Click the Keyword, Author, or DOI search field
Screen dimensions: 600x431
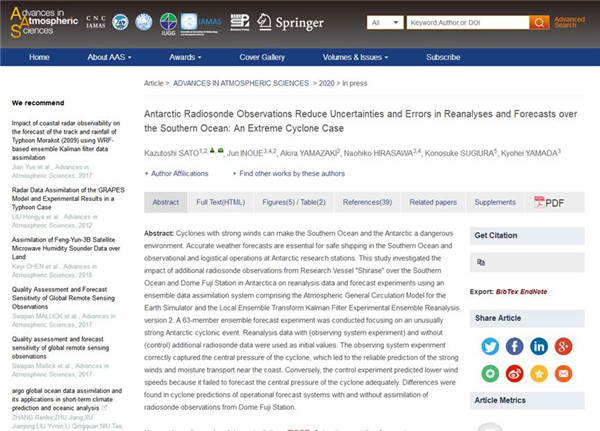click(x=468, y=23)
